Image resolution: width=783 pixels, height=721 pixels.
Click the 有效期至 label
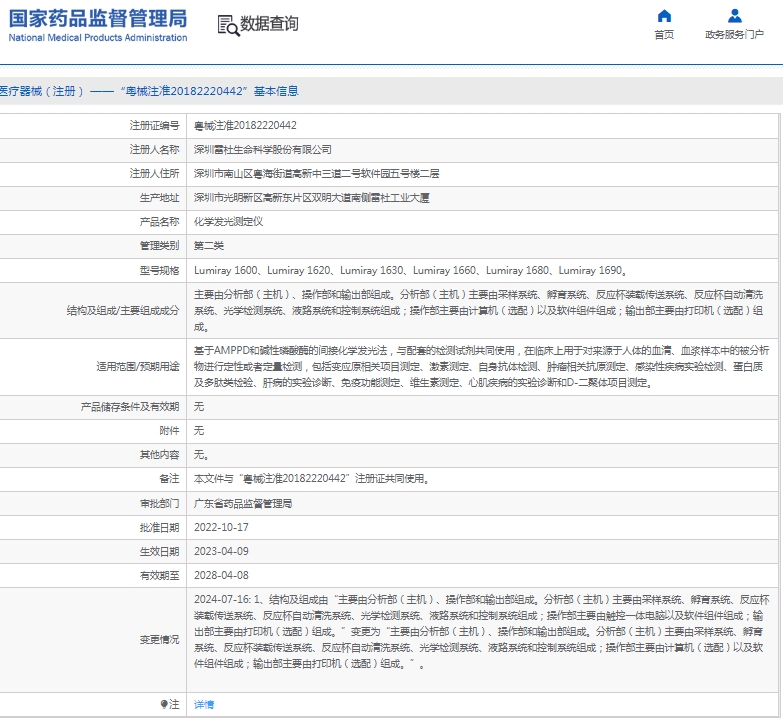(159, 575)
